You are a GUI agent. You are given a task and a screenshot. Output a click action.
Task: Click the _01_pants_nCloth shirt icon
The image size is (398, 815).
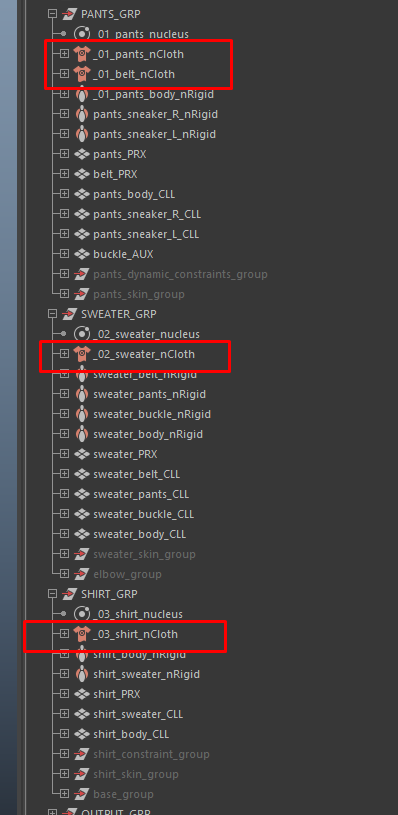pos(82,54)
